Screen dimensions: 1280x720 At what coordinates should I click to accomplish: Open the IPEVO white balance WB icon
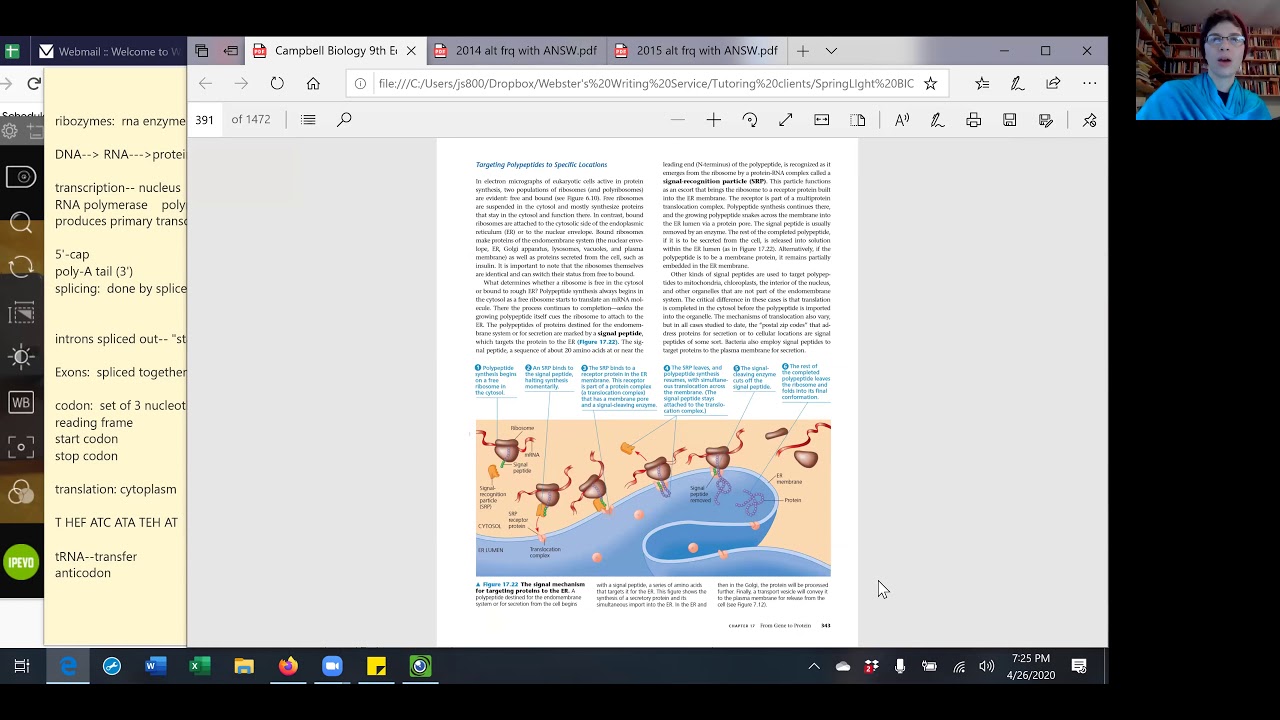tap(21, 403)
